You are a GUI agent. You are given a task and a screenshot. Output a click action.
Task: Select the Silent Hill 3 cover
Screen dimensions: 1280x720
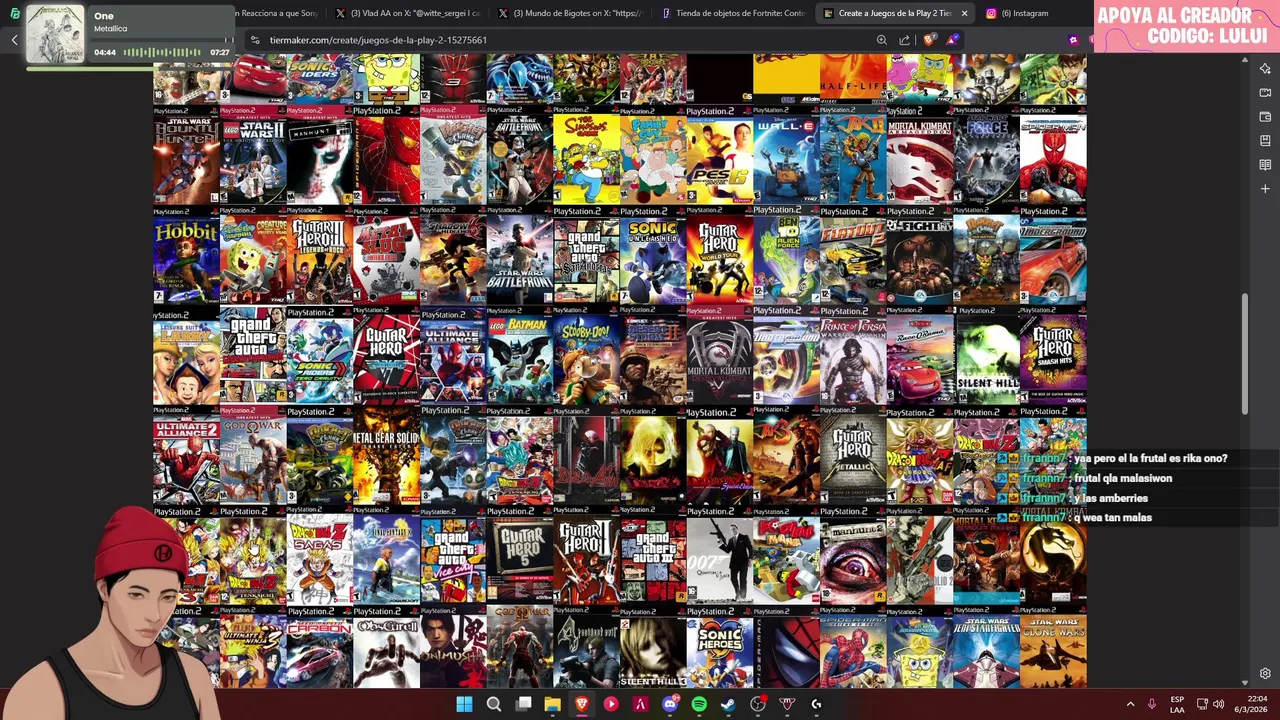653,648
